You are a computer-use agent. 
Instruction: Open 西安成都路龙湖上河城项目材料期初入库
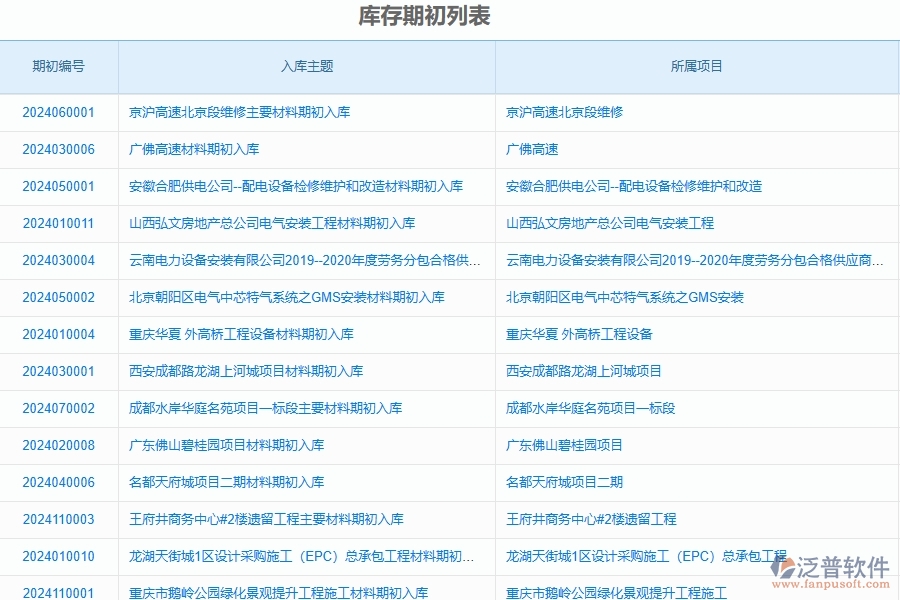[x=249, y=371]
